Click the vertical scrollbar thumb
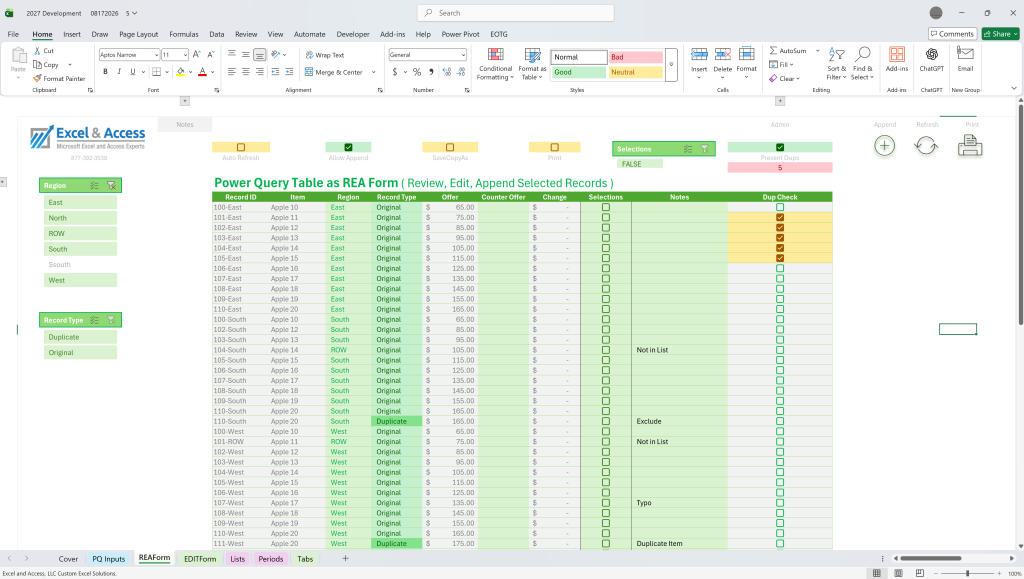 (x=1020, y=213)
